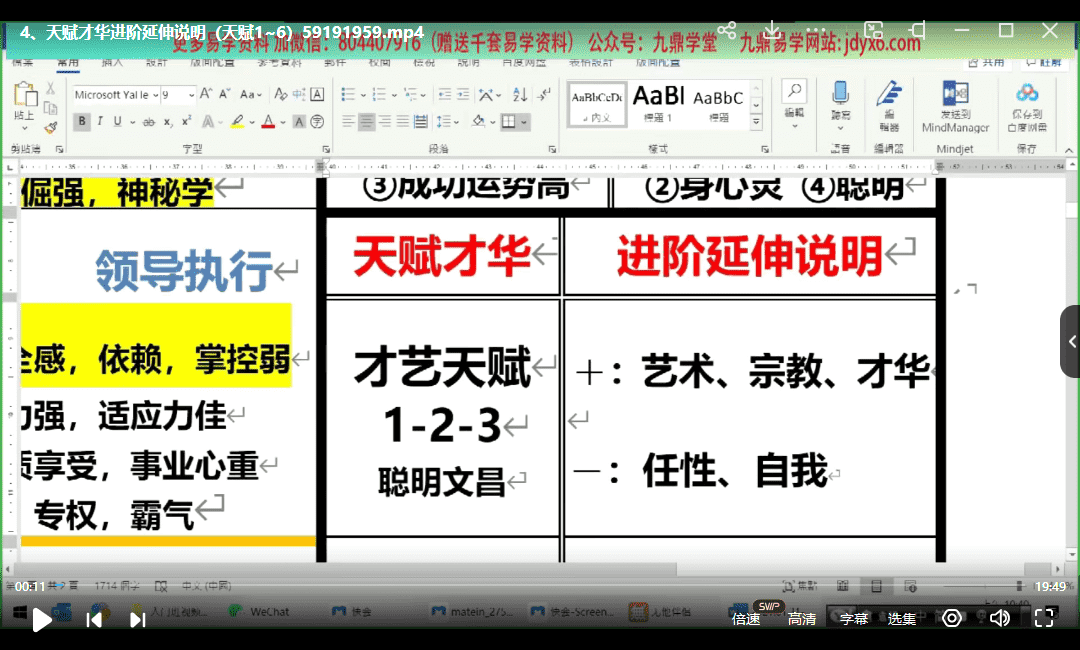Open the 高清 video quality options

click(x=801, y=619)
